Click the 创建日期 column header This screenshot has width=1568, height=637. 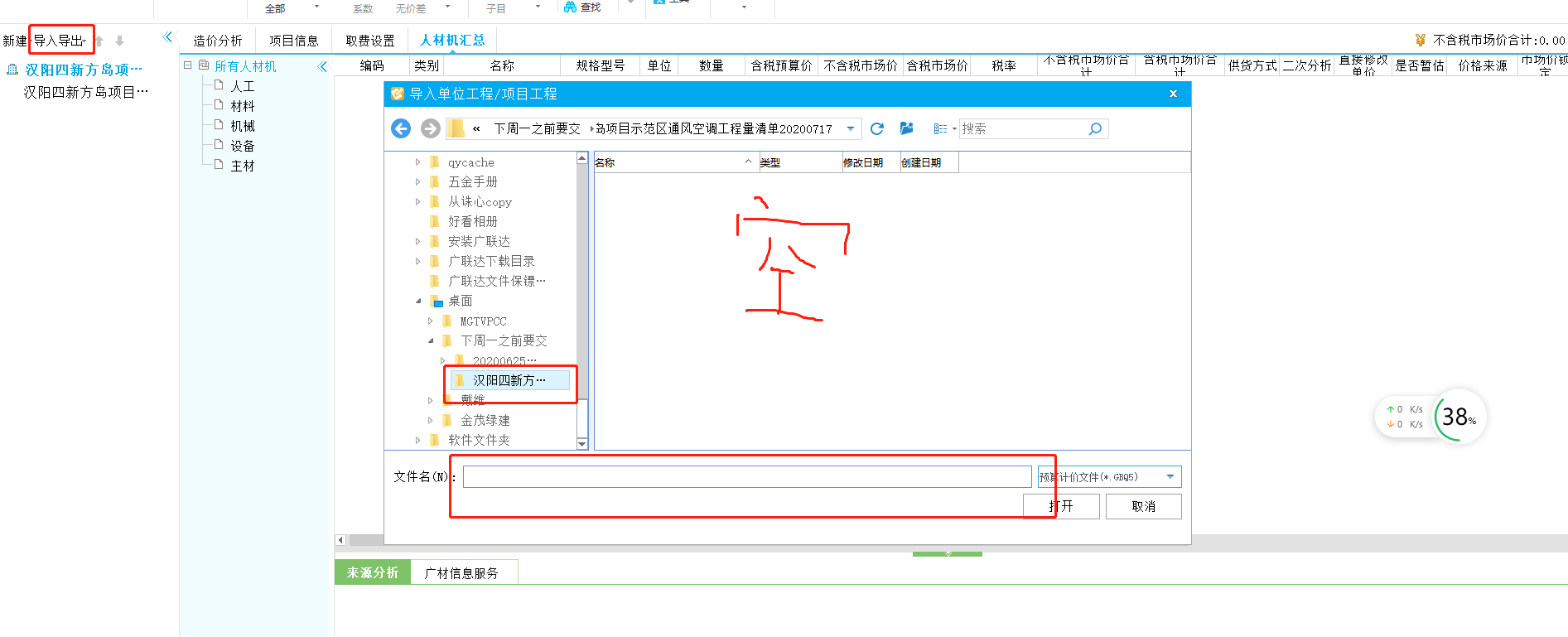click(x=929, y=162)
